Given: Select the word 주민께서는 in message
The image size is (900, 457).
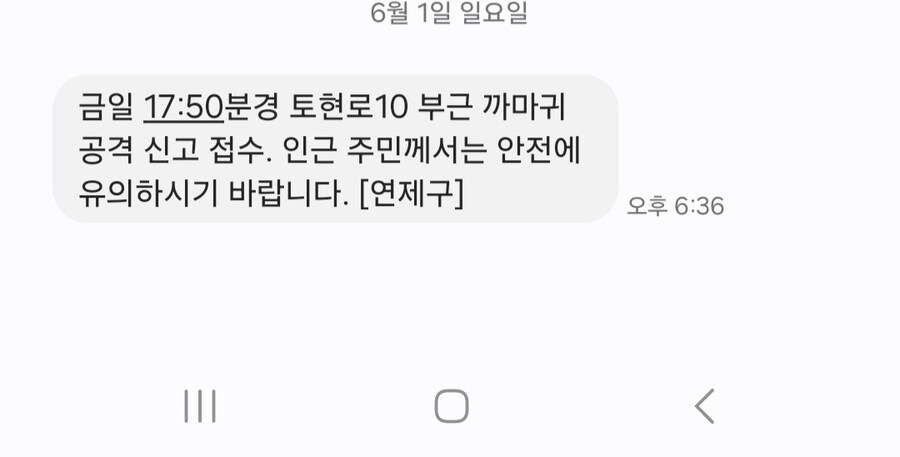Looking at the screenshot, I should [x=417, y=150].
